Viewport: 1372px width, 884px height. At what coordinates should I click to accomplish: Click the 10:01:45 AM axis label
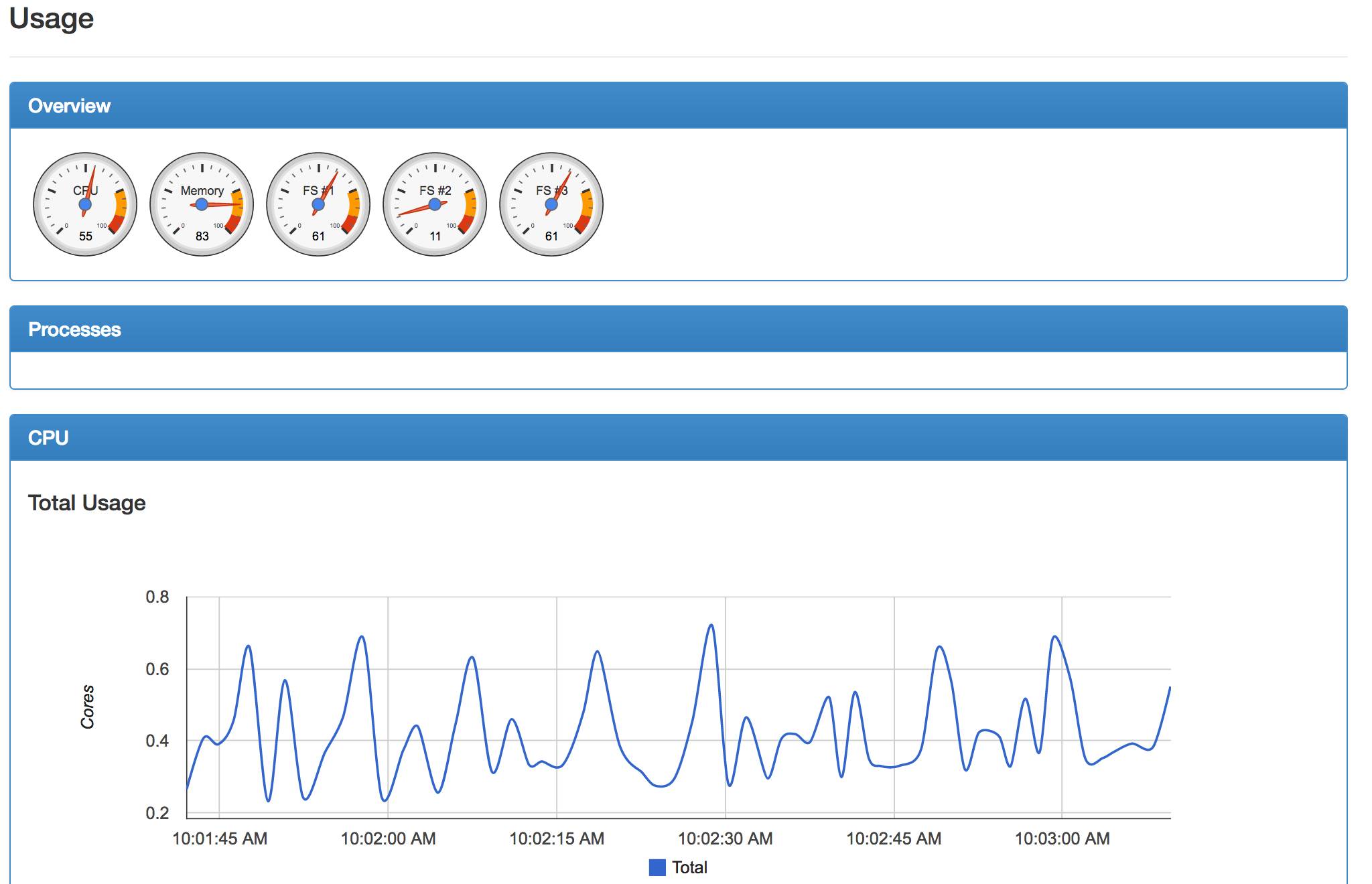point(220,838)
